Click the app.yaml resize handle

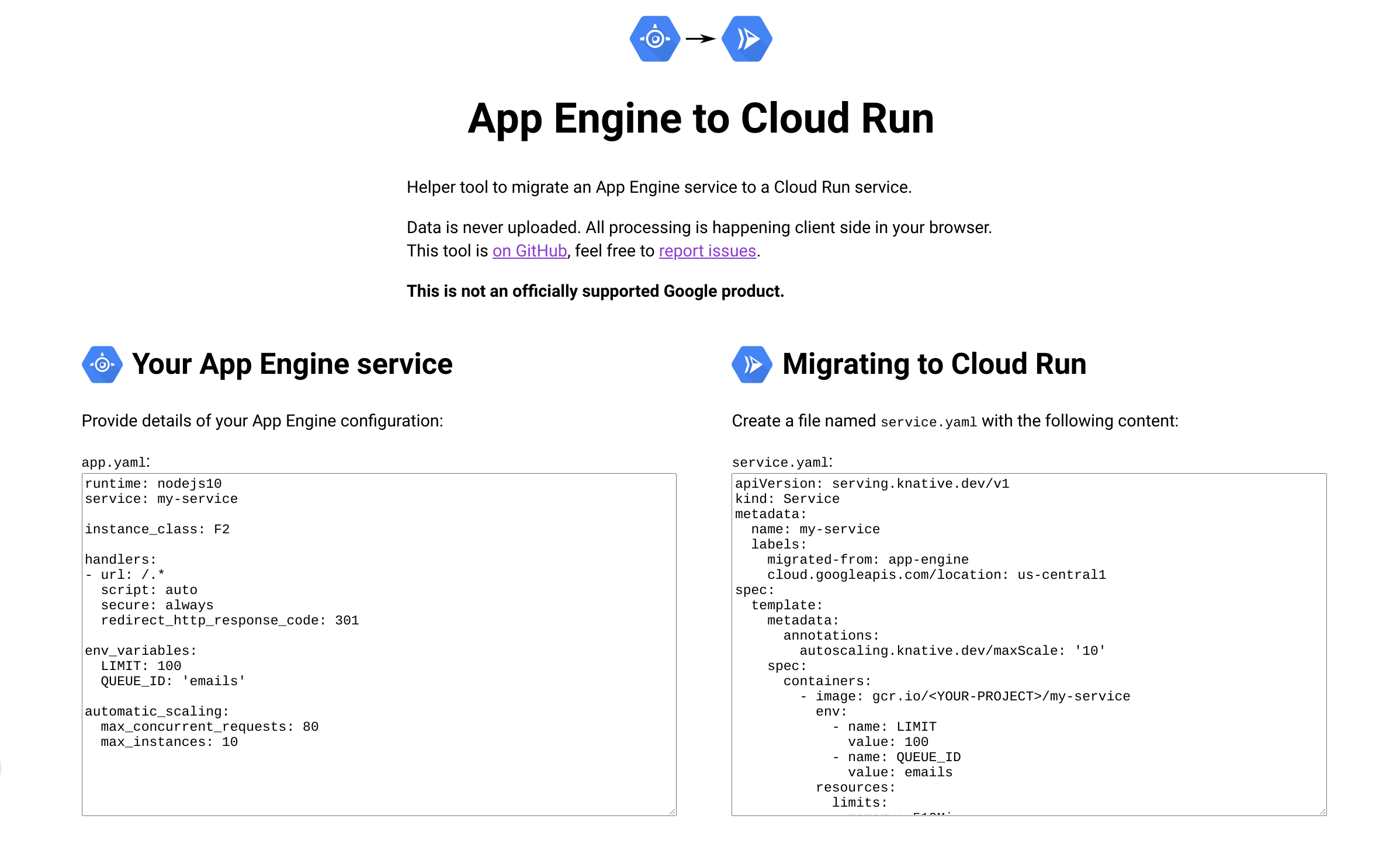672,812
